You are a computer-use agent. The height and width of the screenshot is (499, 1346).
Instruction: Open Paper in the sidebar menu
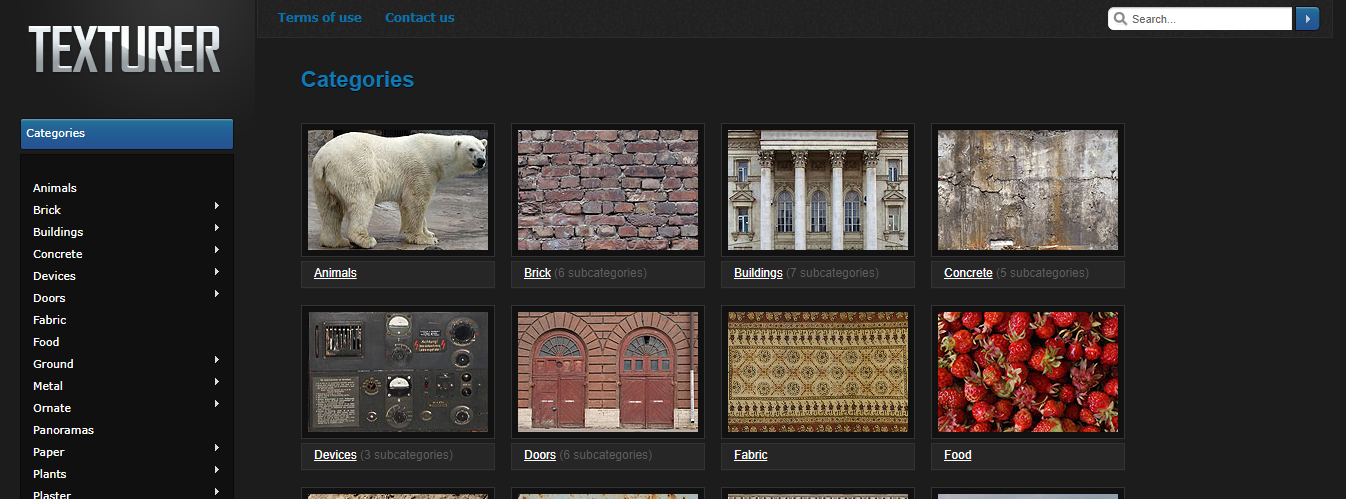tap(49, 452)
